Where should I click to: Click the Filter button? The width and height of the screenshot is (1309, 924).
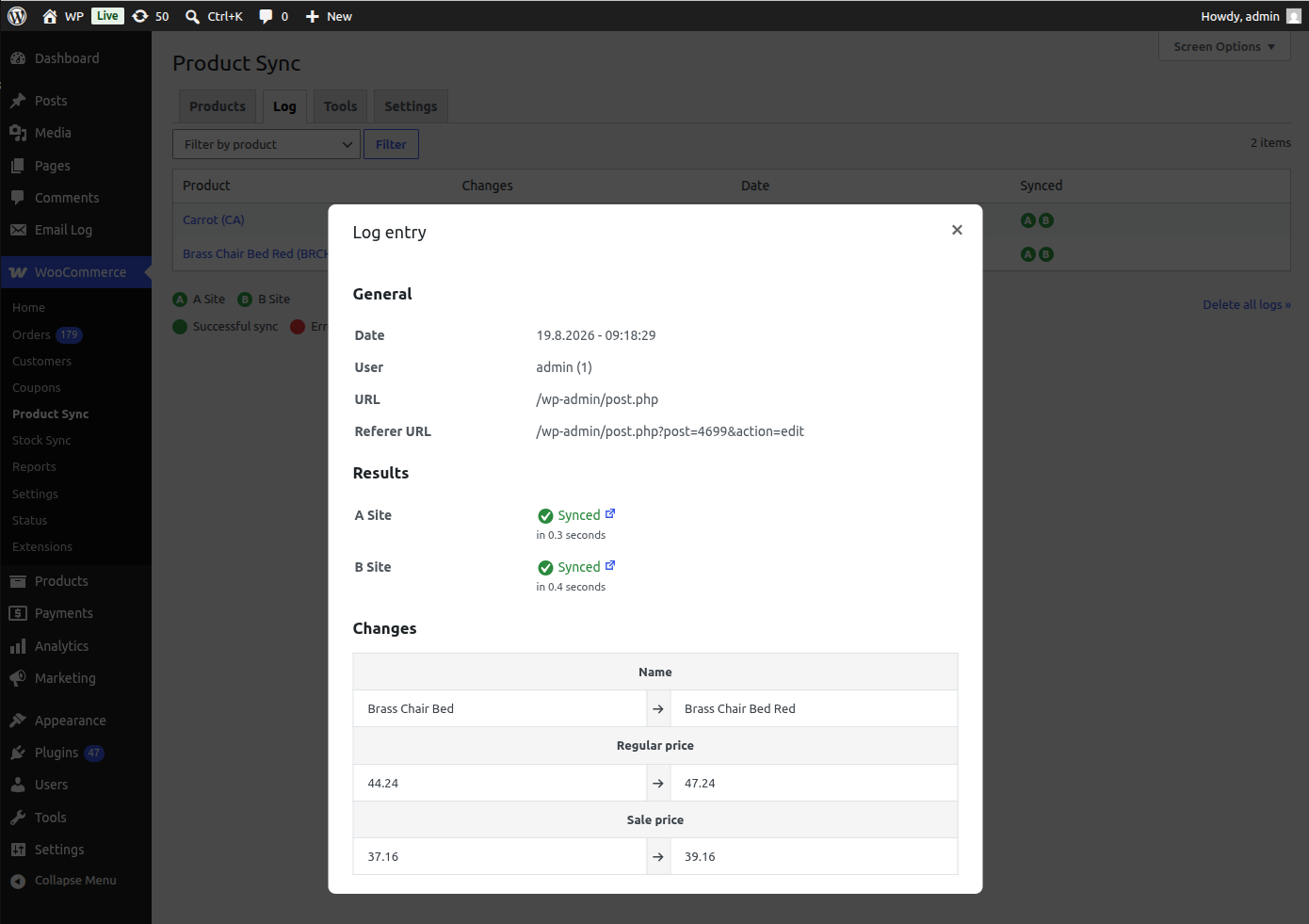391,144
